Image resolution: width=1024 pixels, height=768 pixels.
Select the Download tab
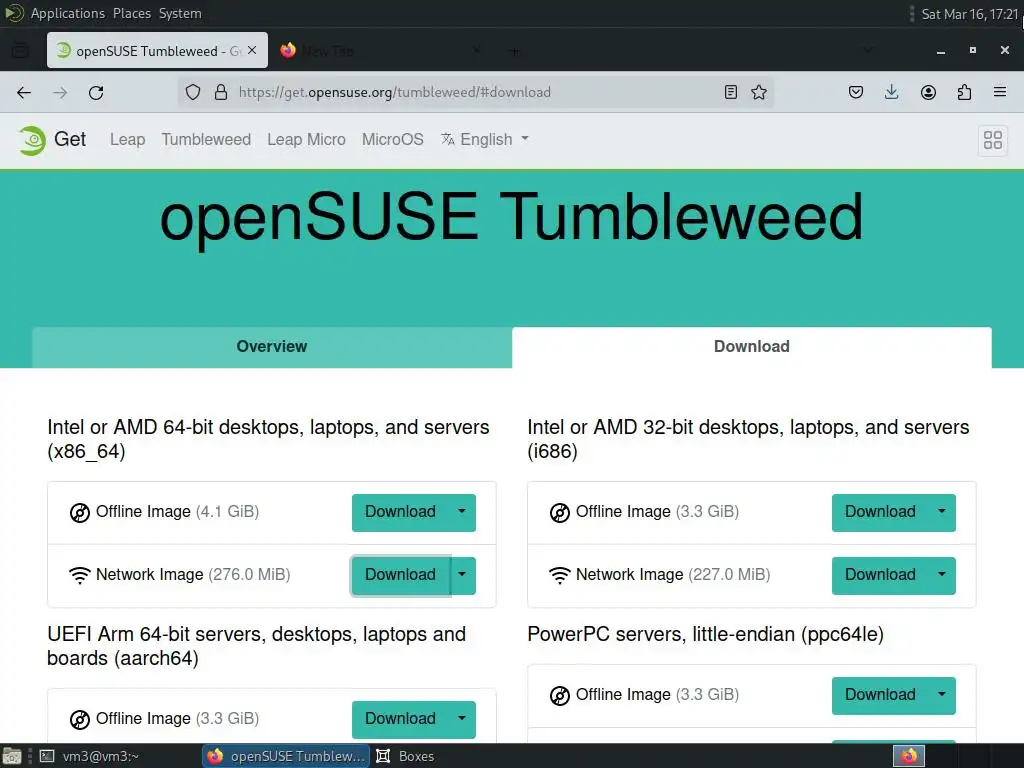752,347
